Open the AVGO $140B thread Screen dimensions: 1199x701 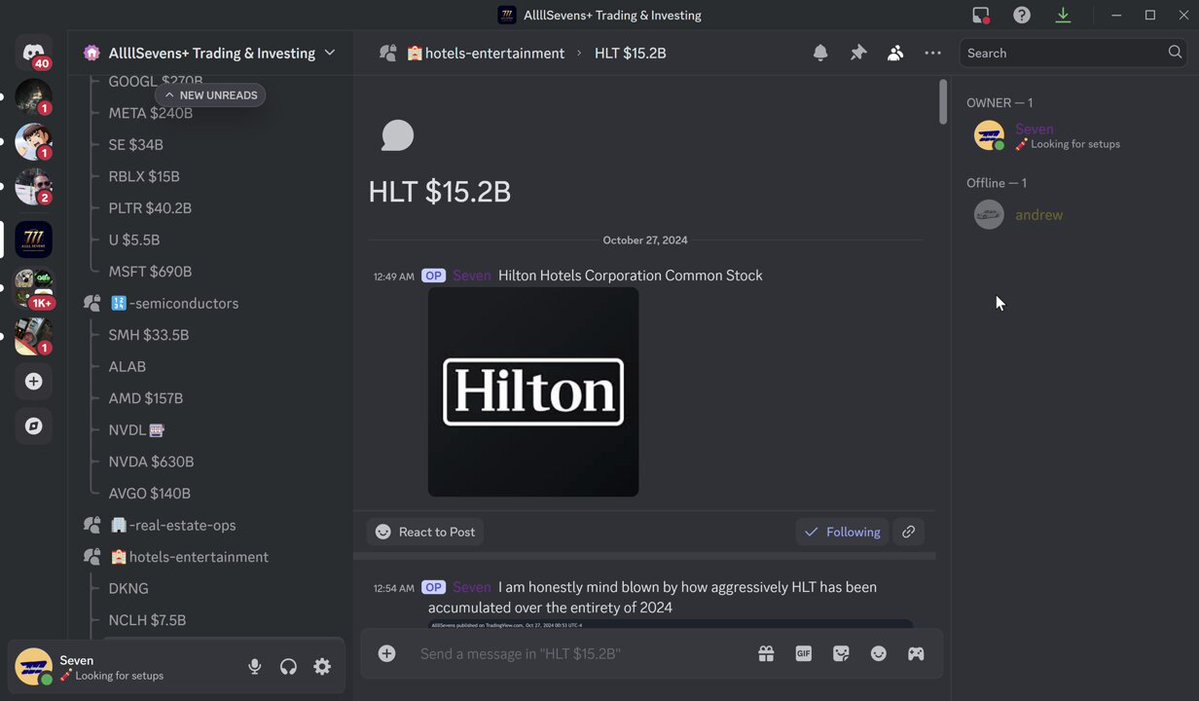click(149, 493)
